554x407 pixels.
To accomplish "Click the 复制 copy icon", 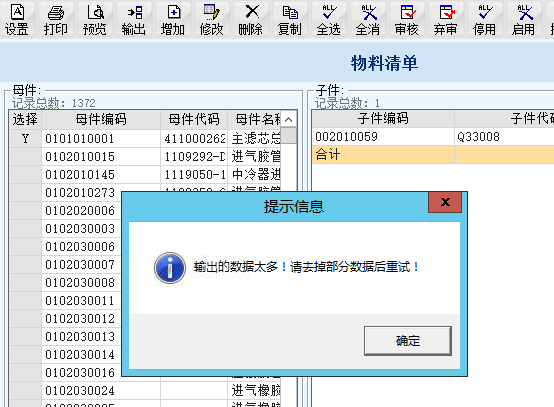I will tap(290, 19).
